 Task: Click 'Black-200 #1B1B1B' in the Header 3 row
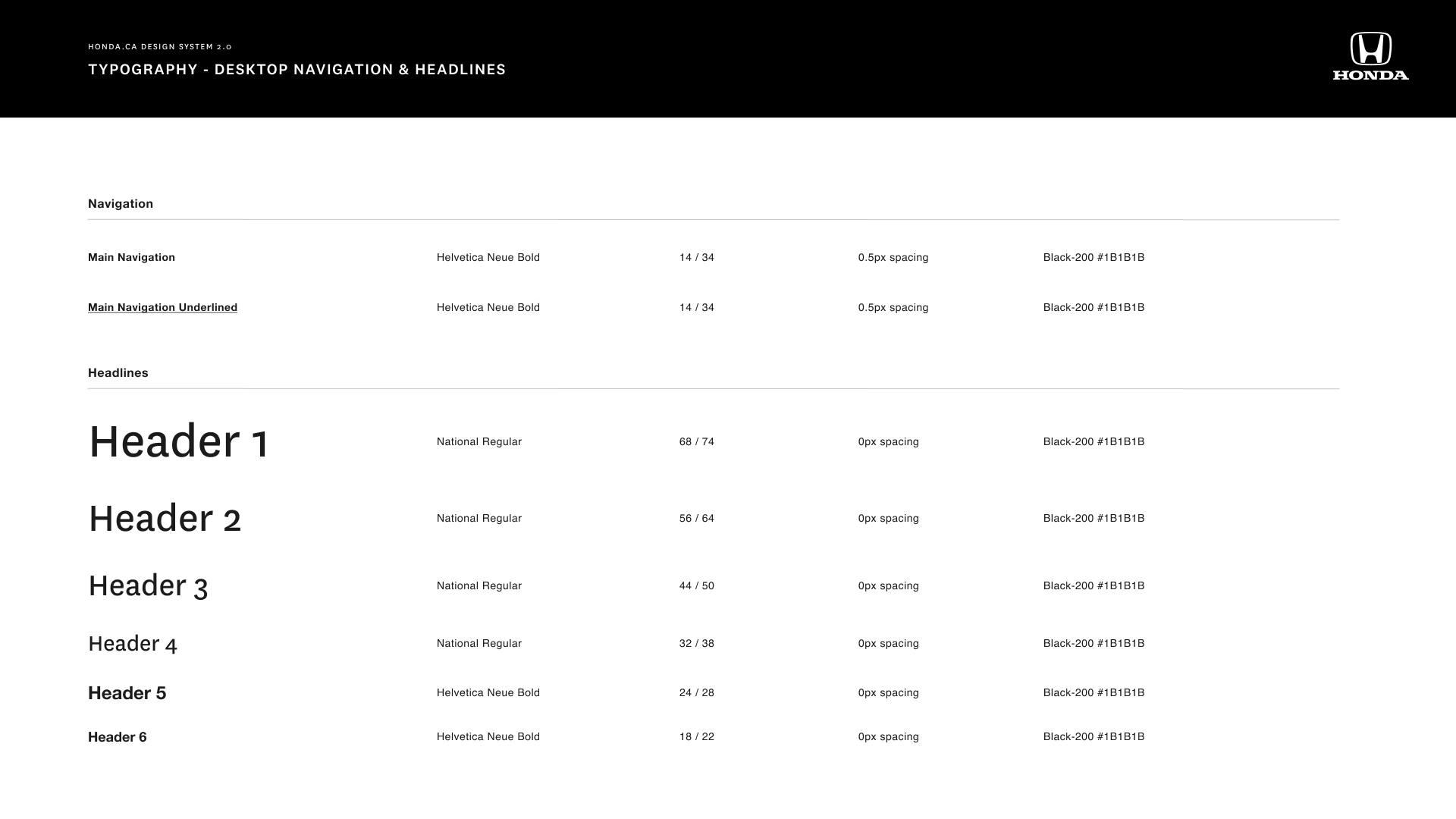(1094, 586)
